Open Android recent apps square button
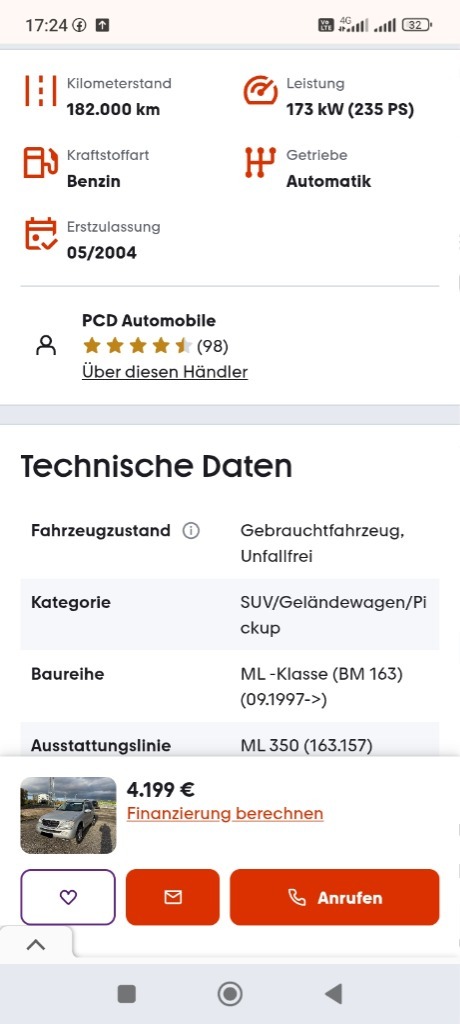The width and height of the screenshot is (460, 1024). pyautogui.click(x=126, y=994)
